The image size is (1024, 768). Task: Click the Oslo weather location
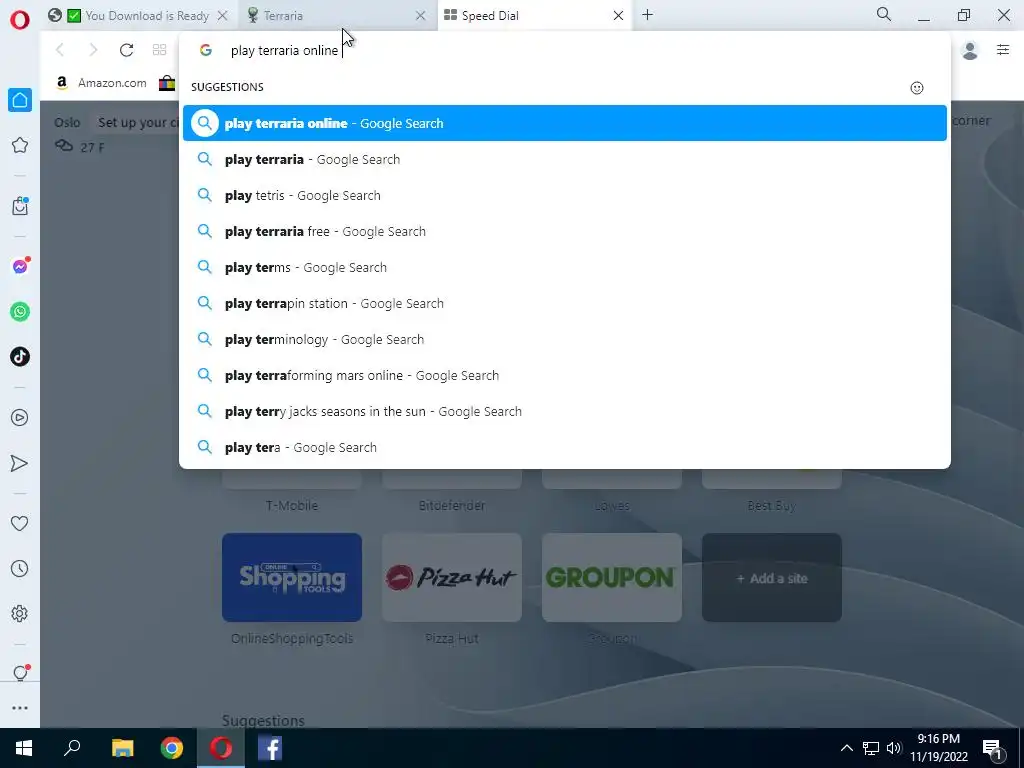tap(67, 122)
